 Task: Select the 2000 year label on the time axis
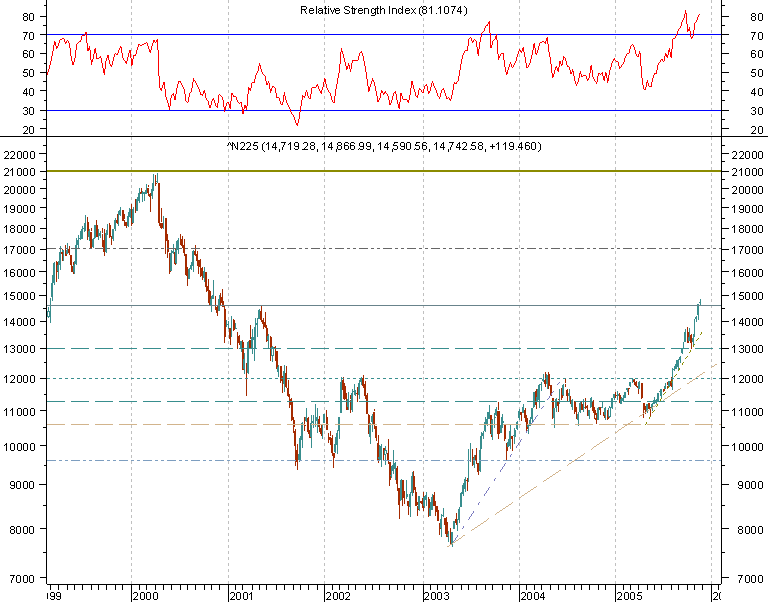[146, 596]
